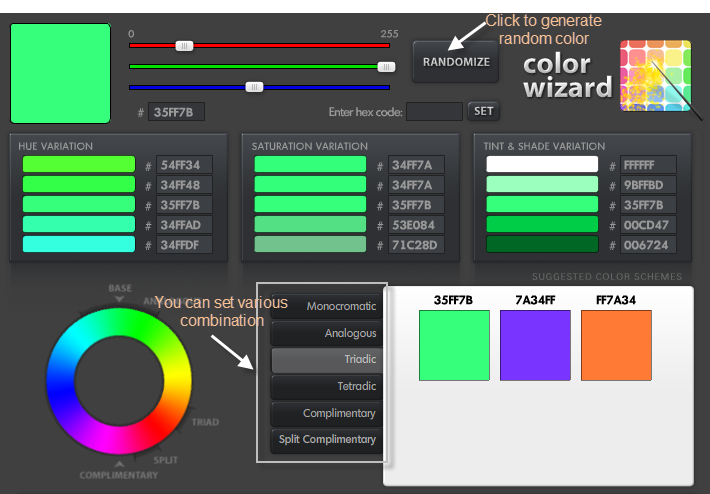The image size is (710, 494).
Task: Click the large base color preview box
Action: [x=60, y=74]
